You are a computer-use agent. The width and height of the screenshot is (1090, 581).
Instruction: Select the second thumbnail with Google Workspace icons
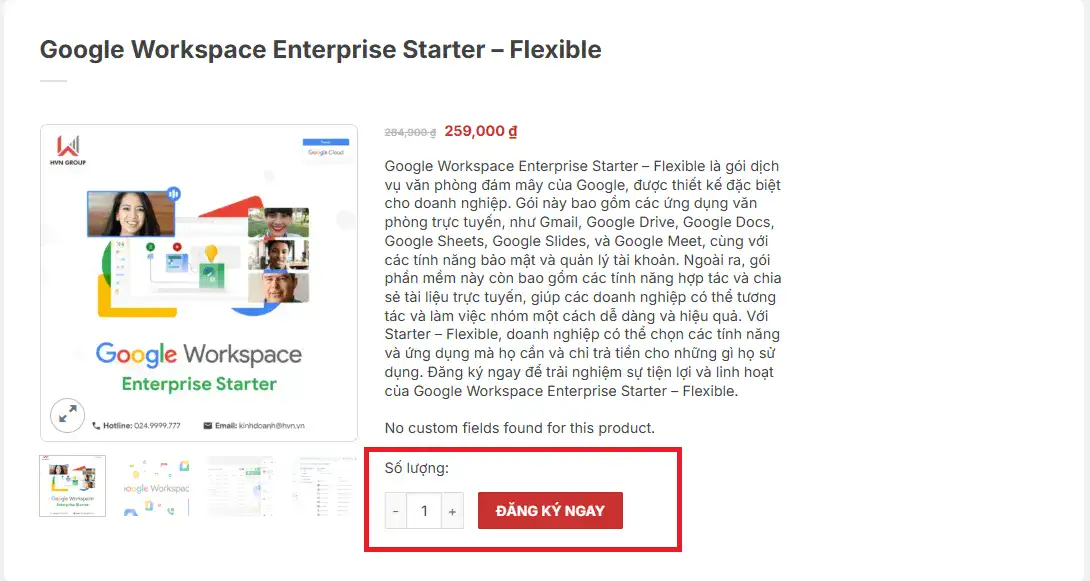[x=156, y=486]
